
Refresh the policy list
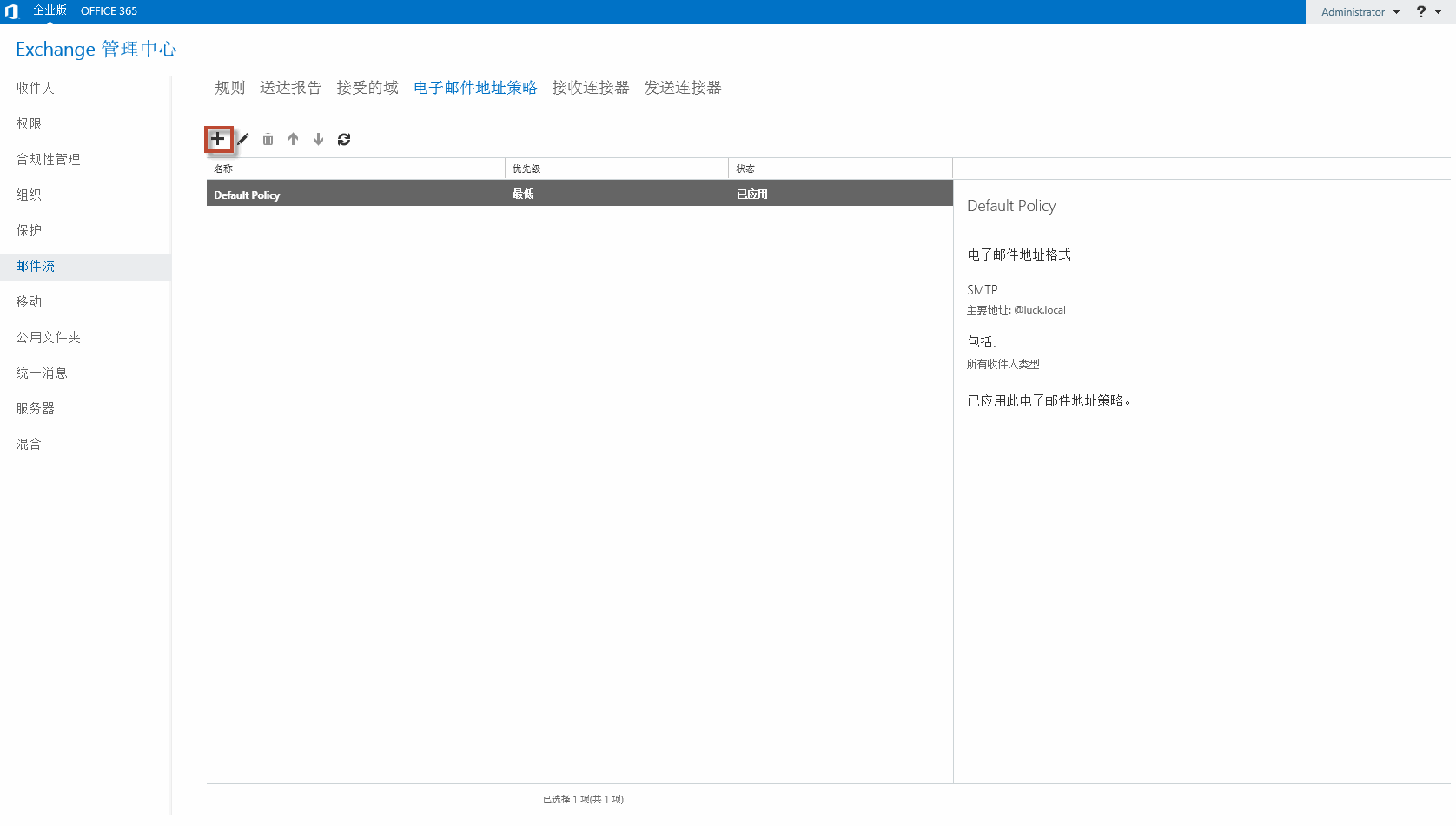(344, 139)
